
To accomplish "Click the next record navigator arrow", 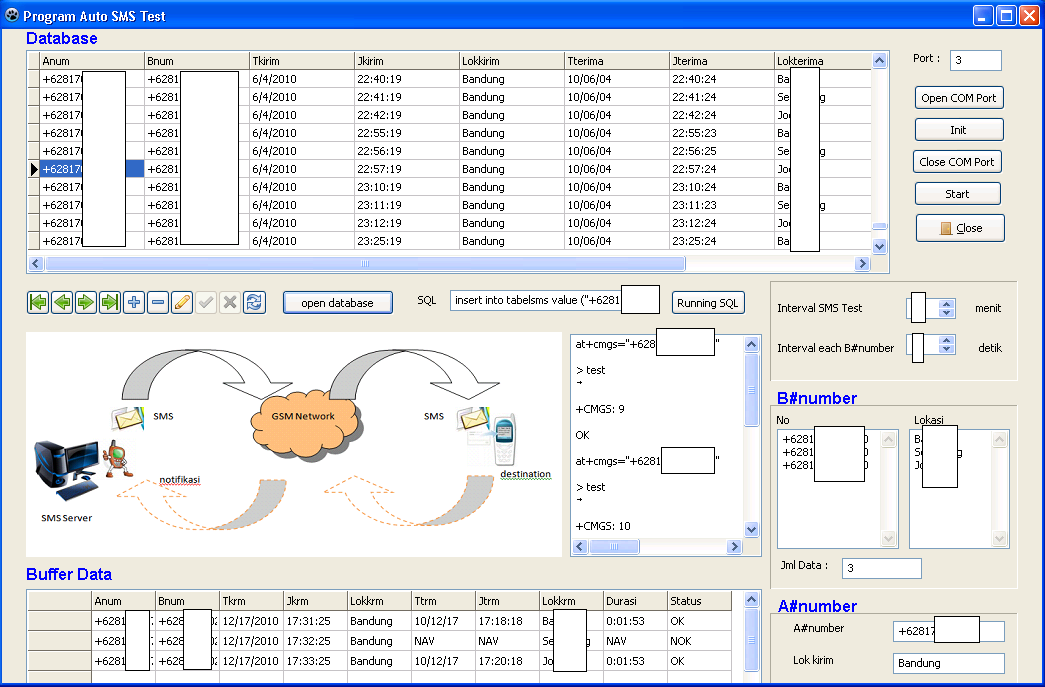I will tap(86, 302).
